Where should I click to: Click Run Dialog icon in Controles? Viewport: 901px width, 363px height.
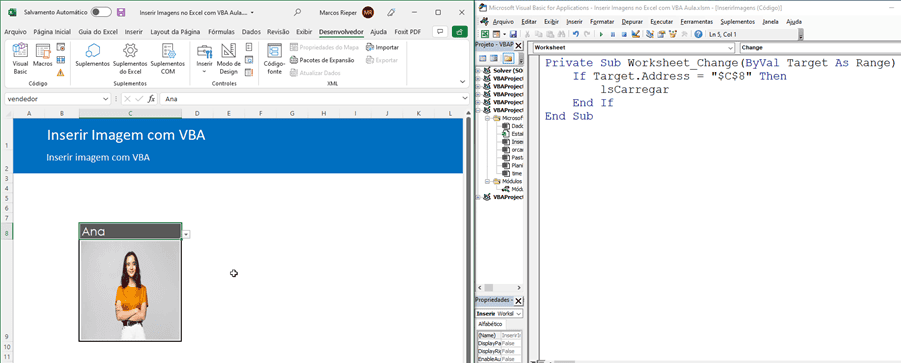coord(249,72)
